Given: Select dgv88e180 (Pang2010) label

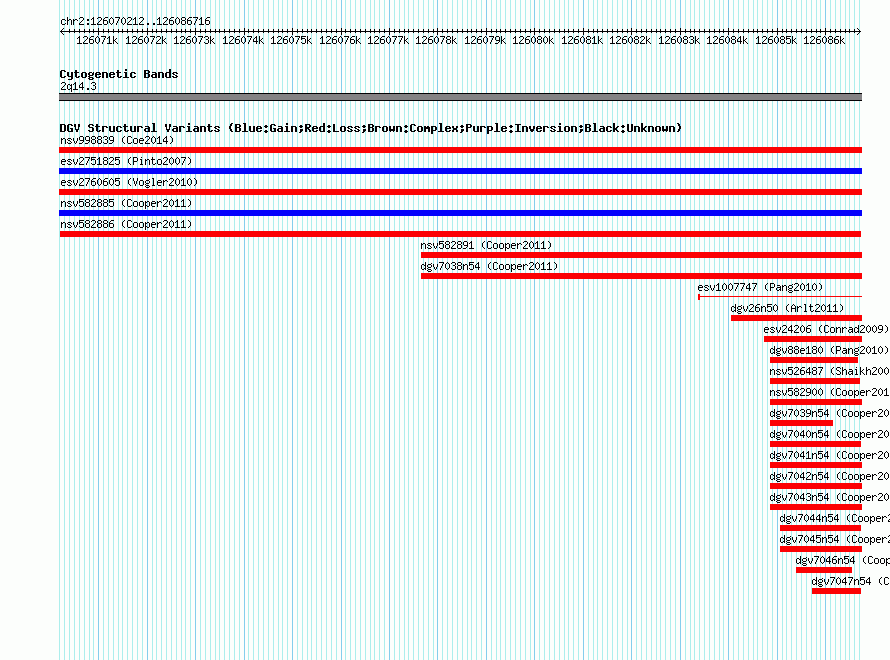Looking at the screenshot, I should pos(829,350).
